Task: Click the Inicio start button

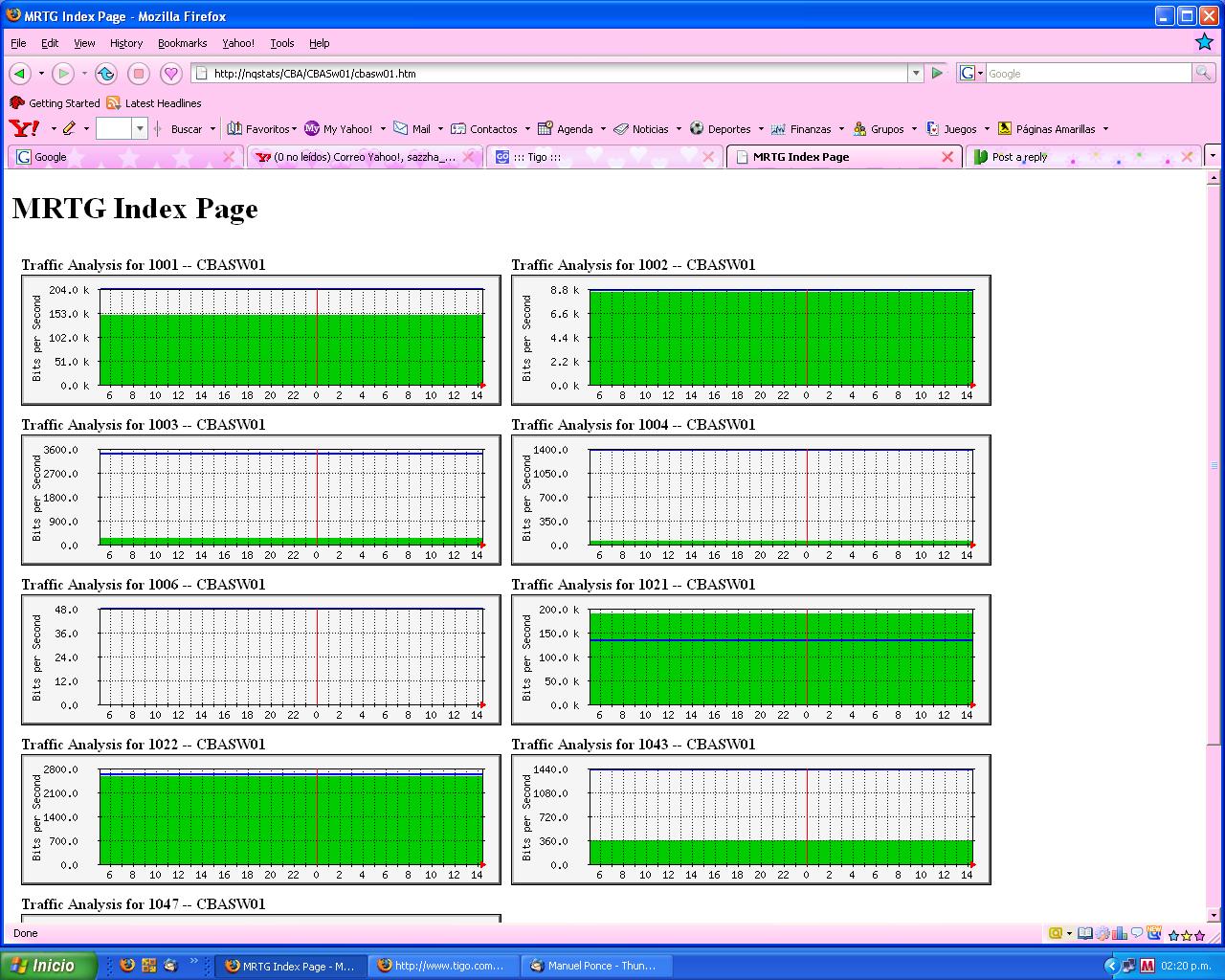Action: pyautogui.click(x=48, y=966)
